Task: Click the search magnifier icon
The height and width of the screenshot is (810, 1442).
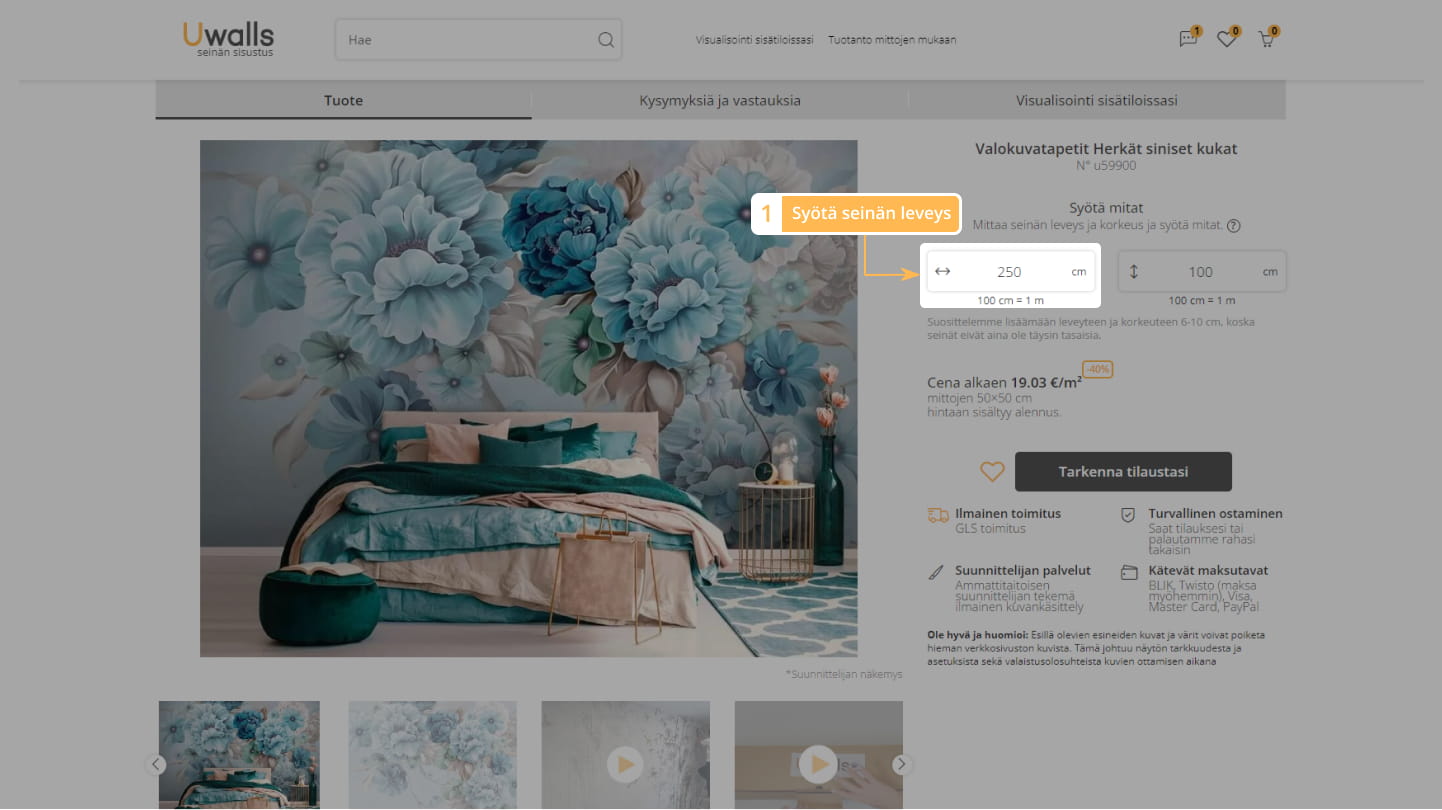Action: click(x=605, y=40)
